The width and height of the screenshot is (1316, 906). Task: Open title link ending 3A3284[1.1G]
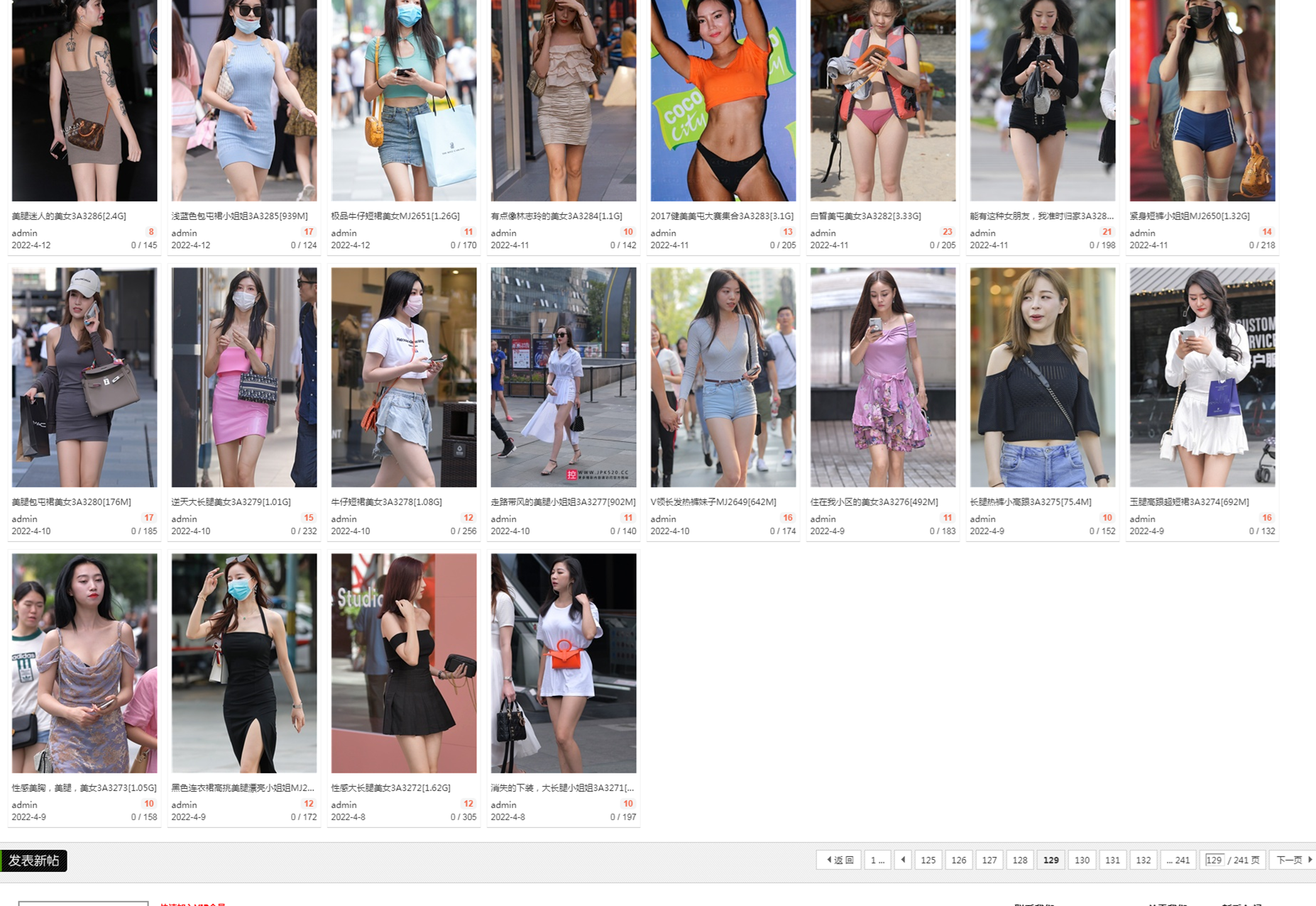point(556,216)
